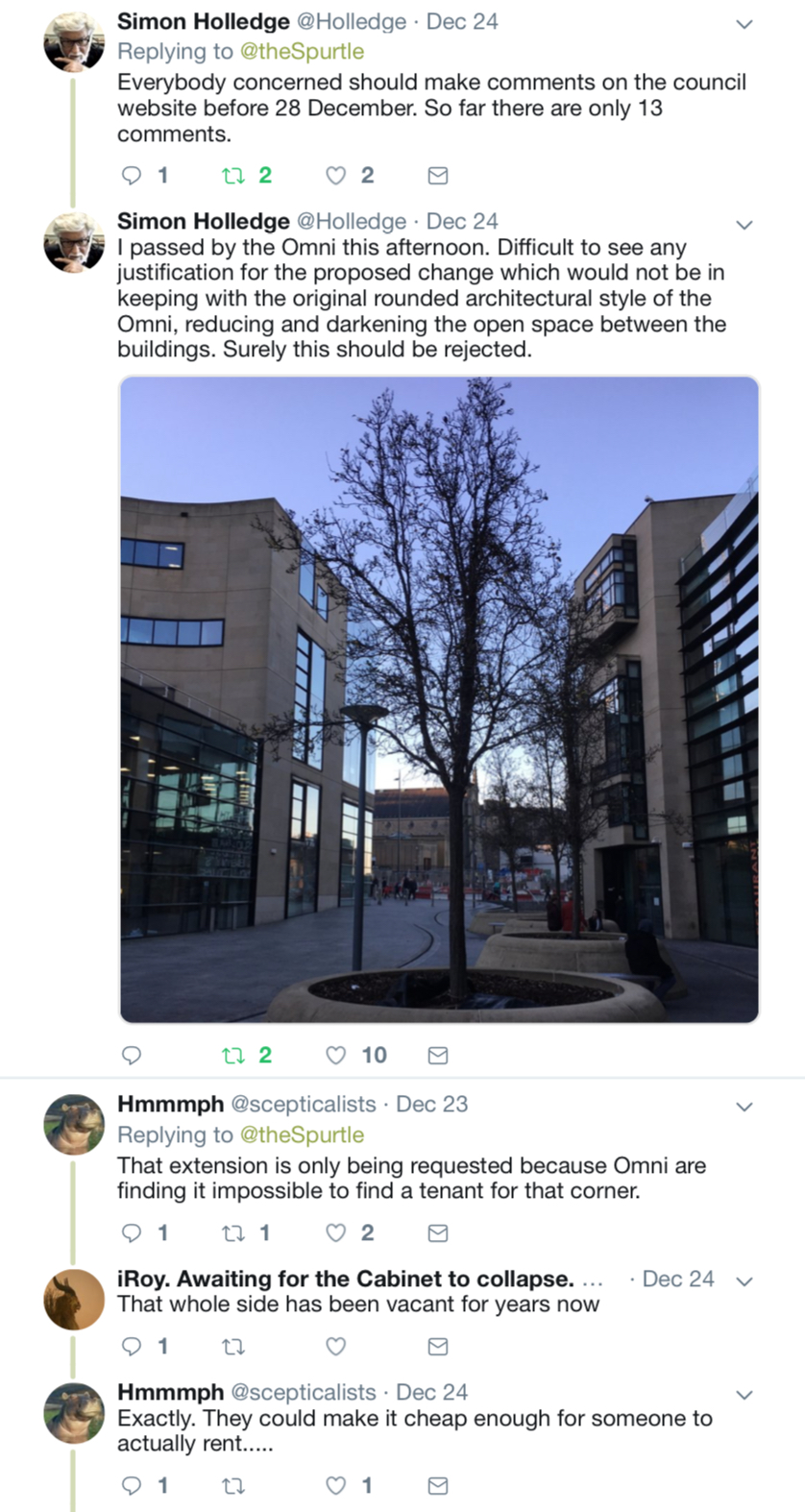Send the council comments tweet via direct message
805x1512 pixels.
(x=437, y=175)
